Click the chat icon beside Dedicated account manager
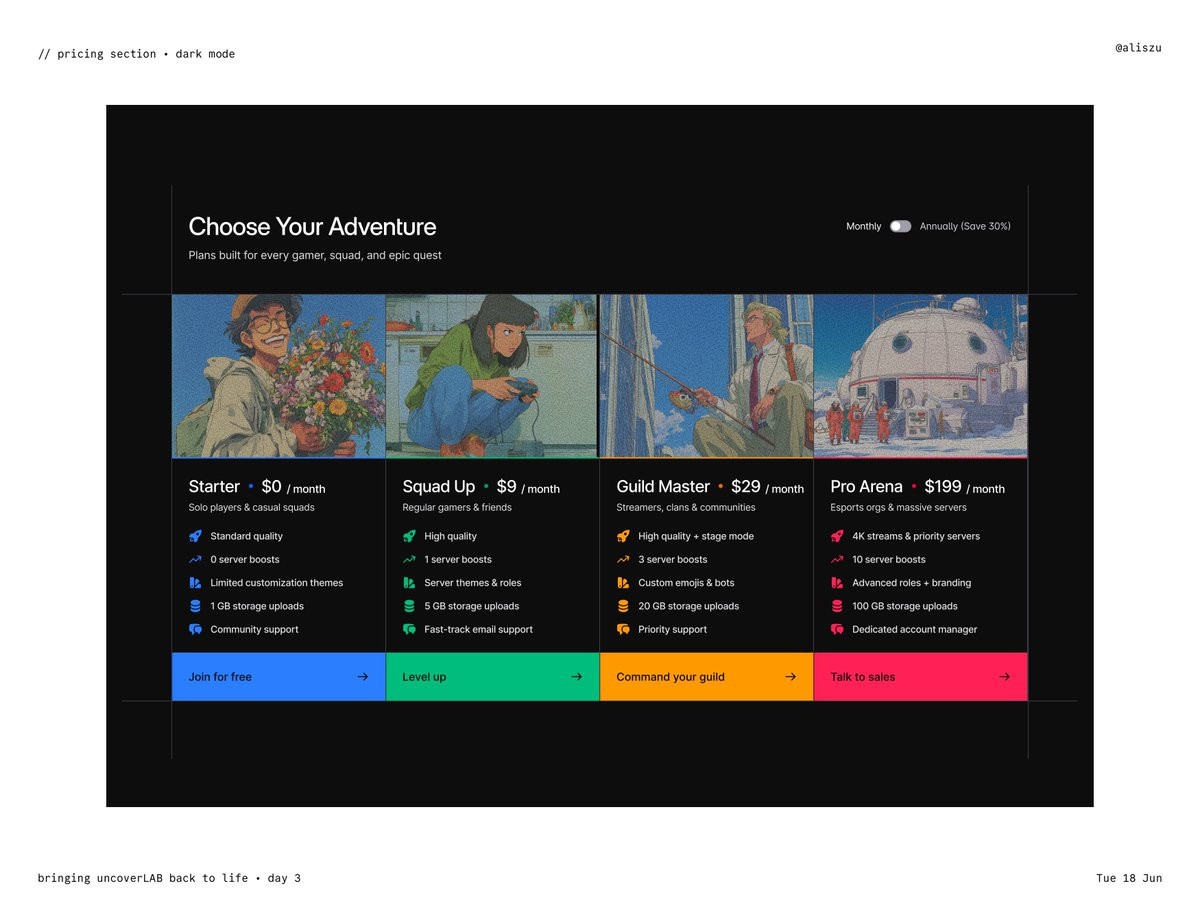Viewport: 1200px width, 912px height. (837, 629)
